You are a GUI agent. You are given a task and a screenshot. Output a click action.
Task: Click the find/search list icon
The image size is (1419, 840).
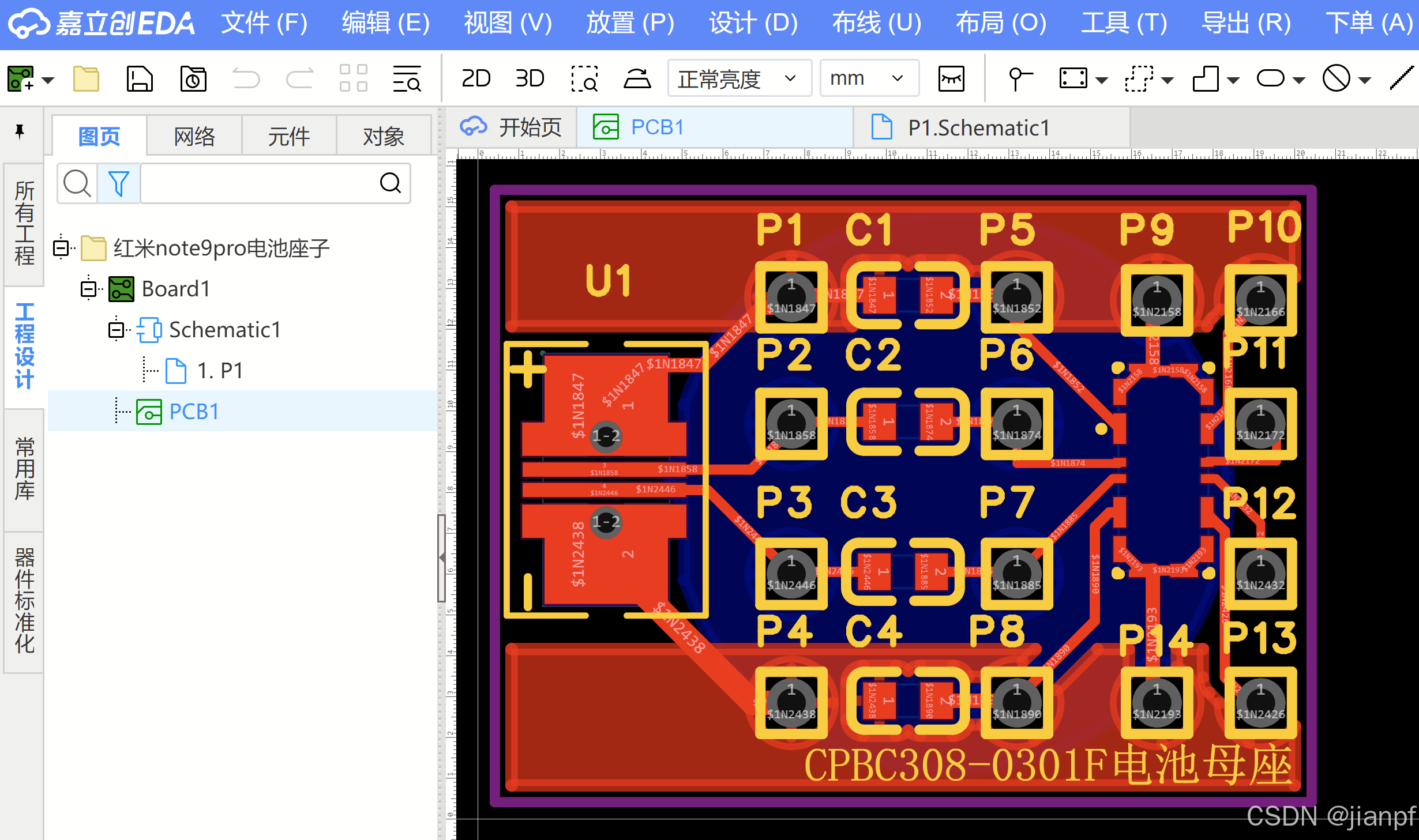pos(407,78)
